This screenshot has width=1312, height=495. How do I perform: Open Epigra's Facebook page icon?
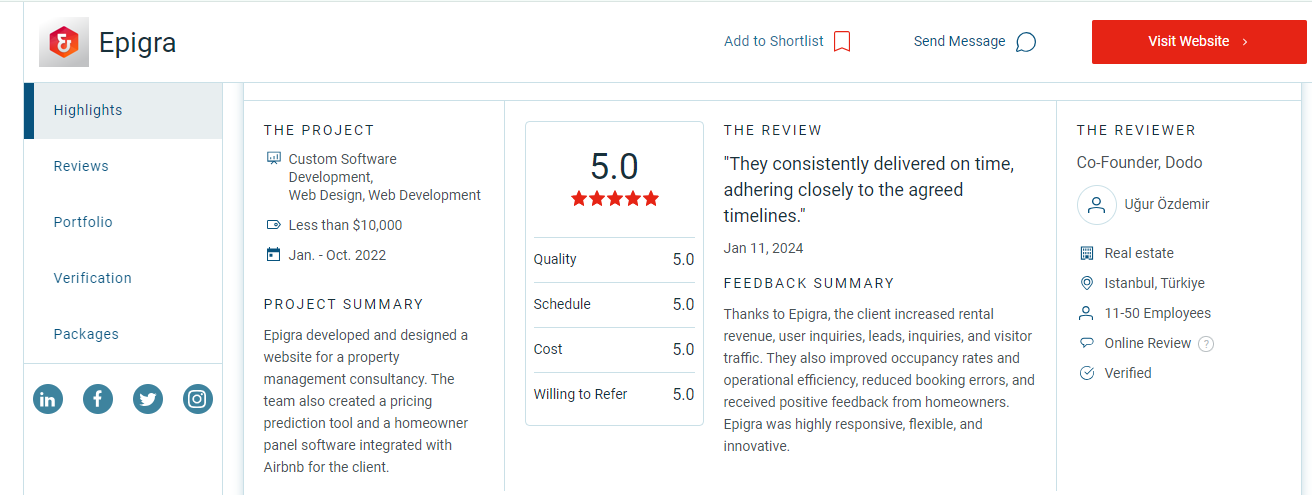tap(98, 399)
